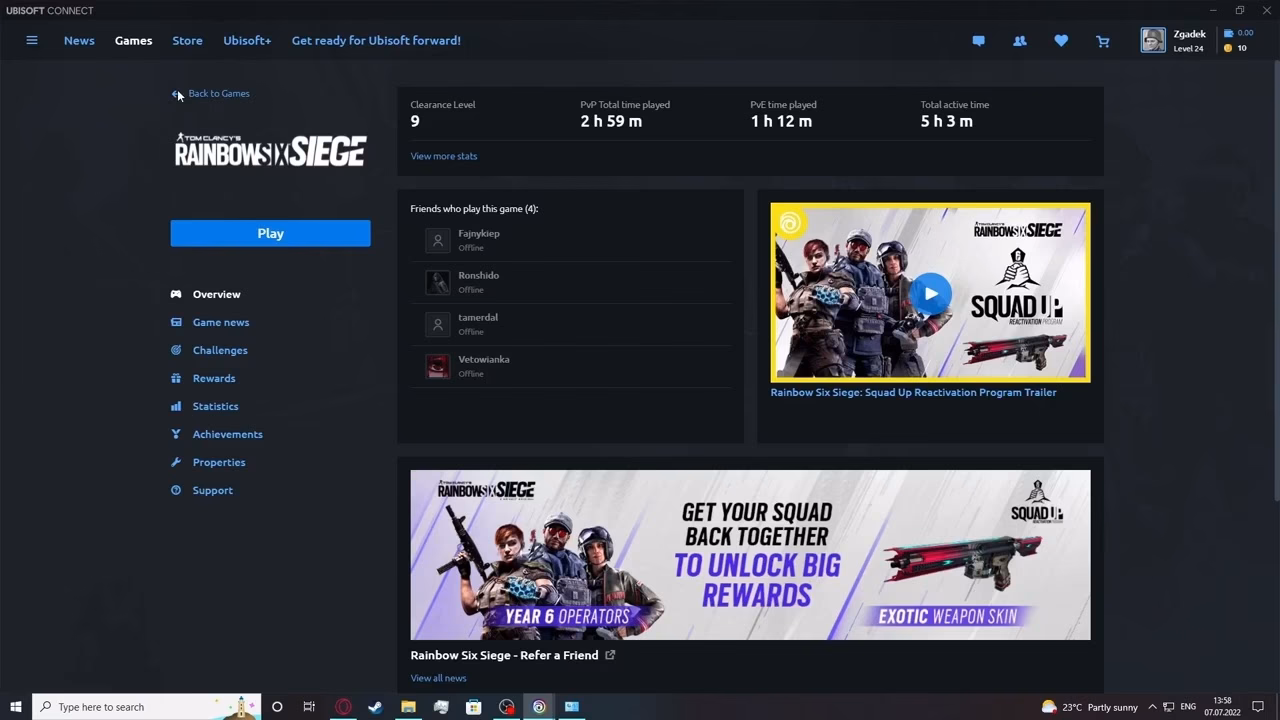
Task: Click the Support help icon
Action: 176,490
